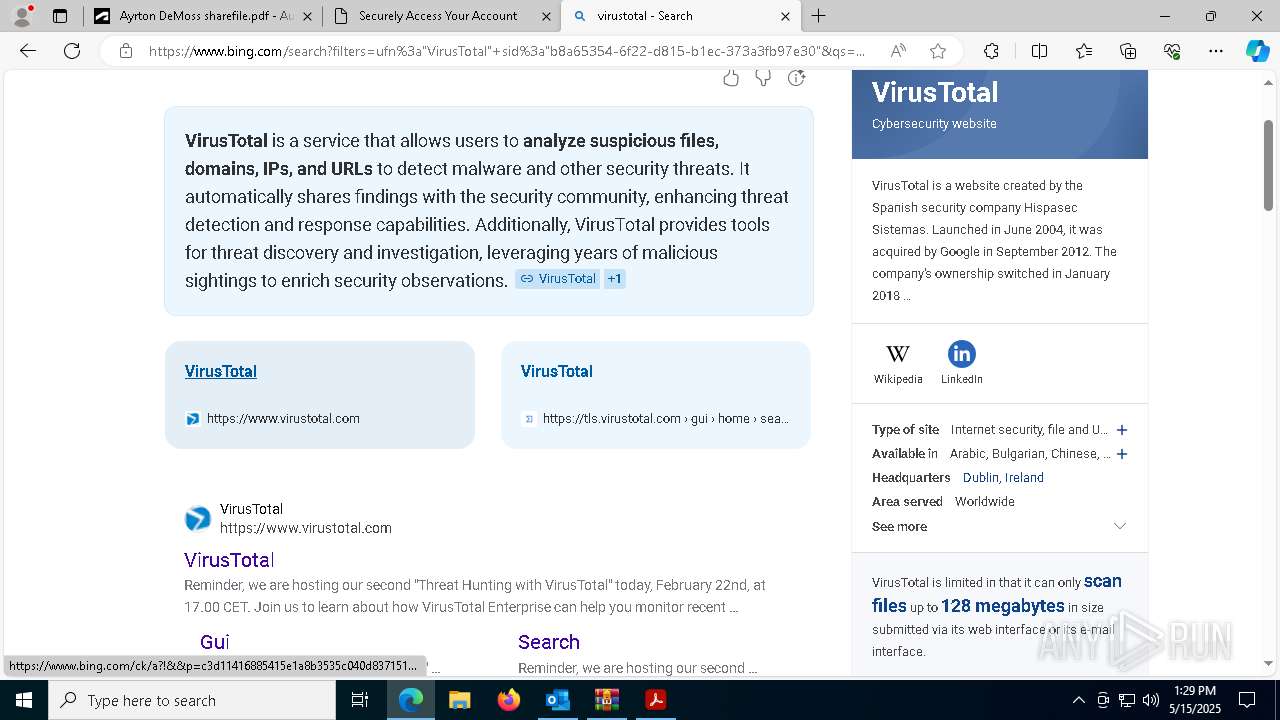The image size is (1280, 720).
Task: View site information lock icon
Action: click(125, 51)
